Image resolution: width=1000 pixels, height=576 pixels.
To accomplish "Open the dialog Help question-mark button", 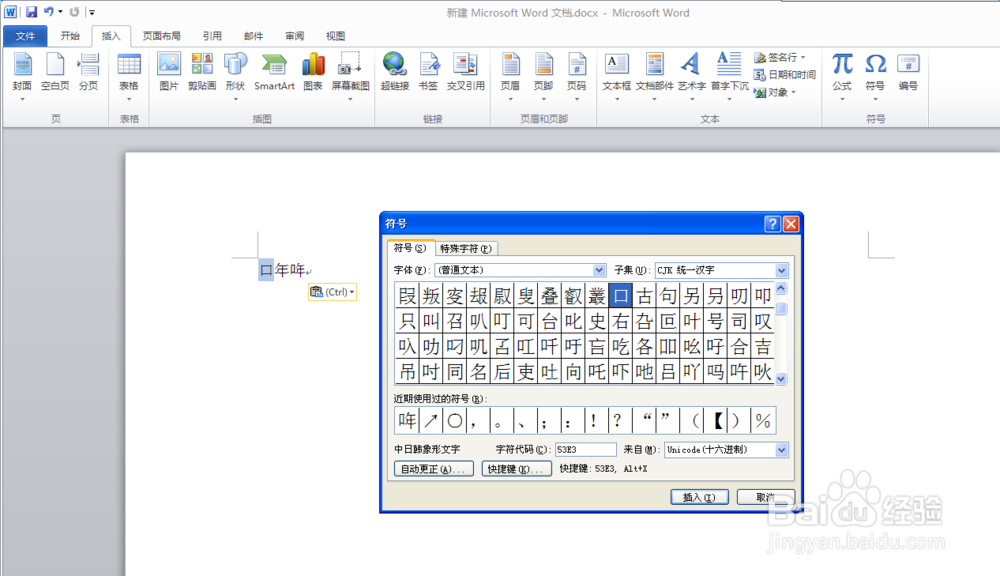I will tap(772, 224).
